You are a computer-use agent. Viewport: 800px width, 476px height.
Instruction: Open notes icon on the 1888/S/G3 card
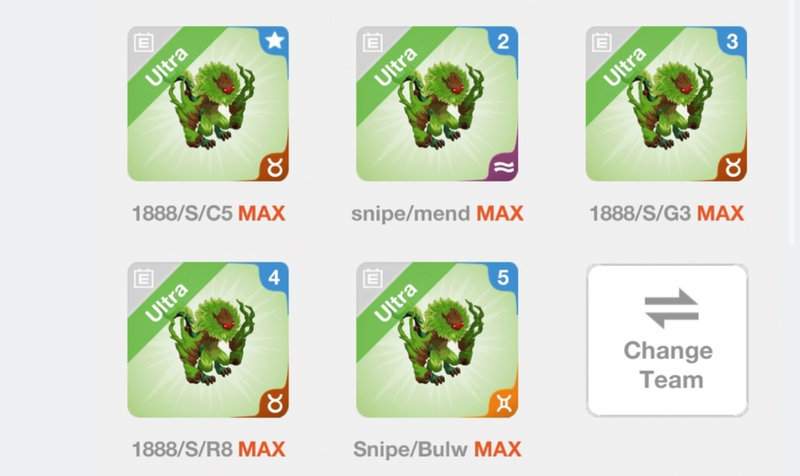click(602, 42)
